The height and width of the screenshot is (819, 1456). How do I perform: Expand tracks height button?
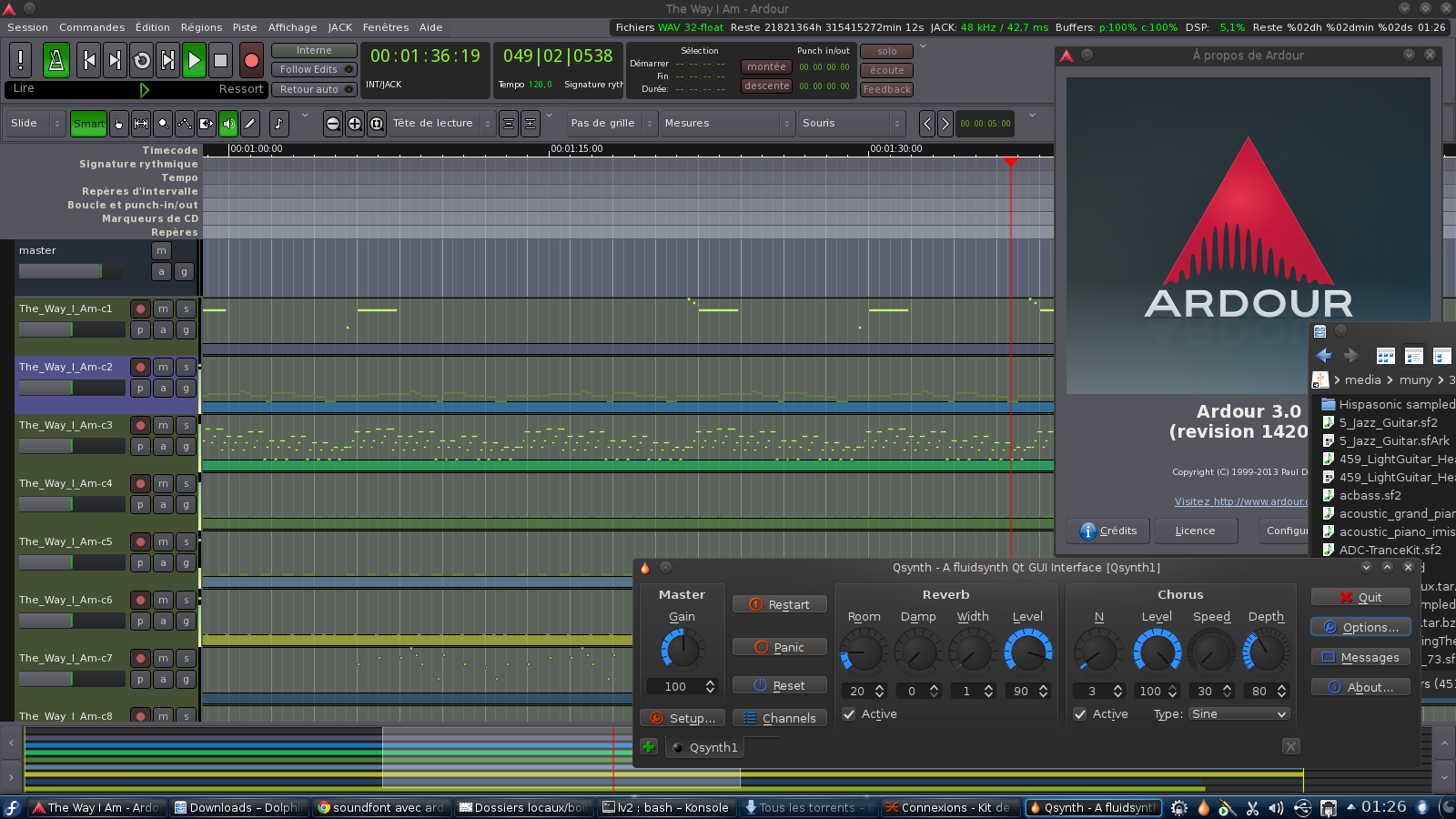531,124
